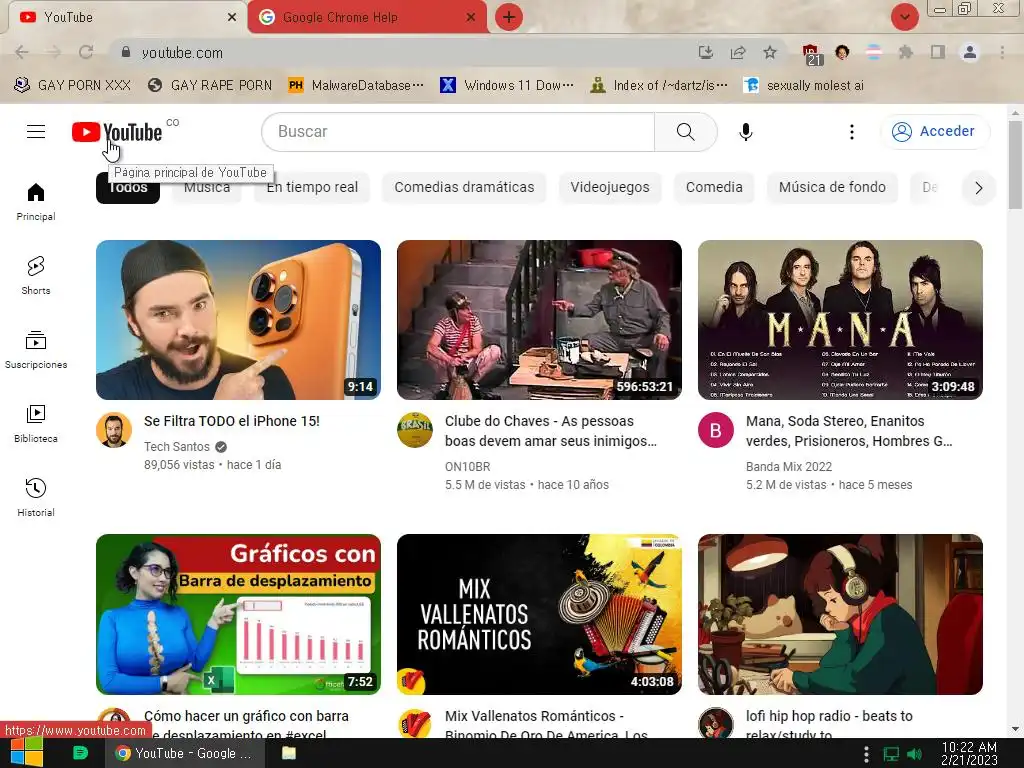Click the YouTube - Google Chrome taskbar item
Viewport: 1024px width, 768px height.
[x=185, y=753]
